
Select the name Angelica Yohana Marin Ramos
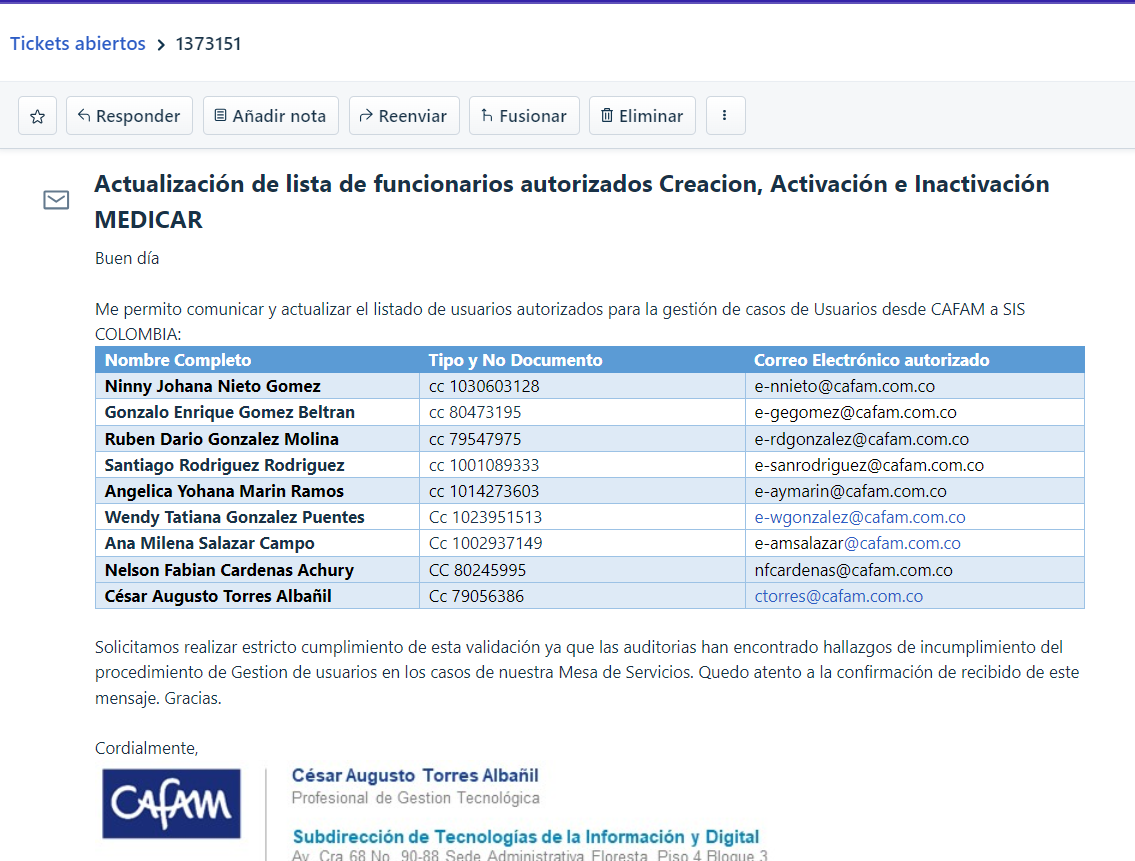pyautogui.click(x=224, y=491)
